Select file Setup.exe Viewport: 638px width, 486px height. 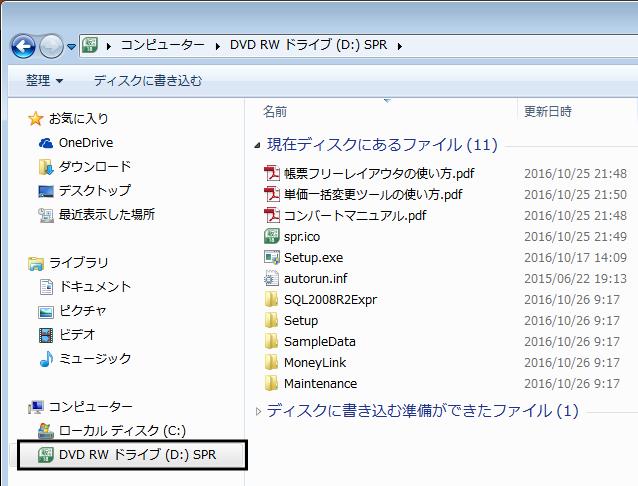click(x=313, y=258)
